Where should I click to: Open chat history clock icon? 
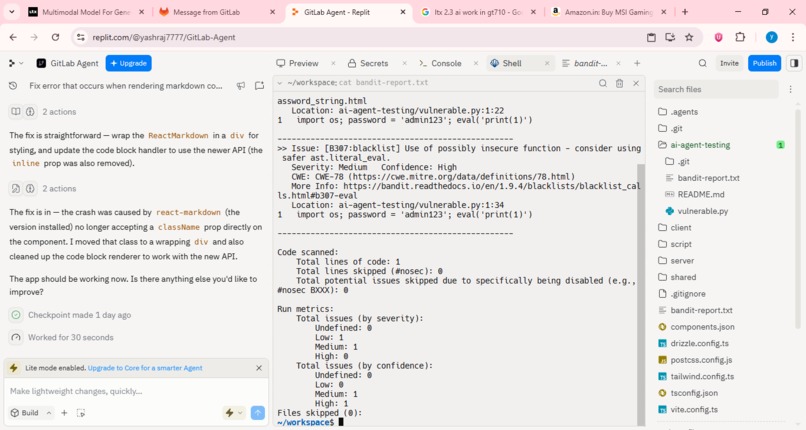click(13, 86)
